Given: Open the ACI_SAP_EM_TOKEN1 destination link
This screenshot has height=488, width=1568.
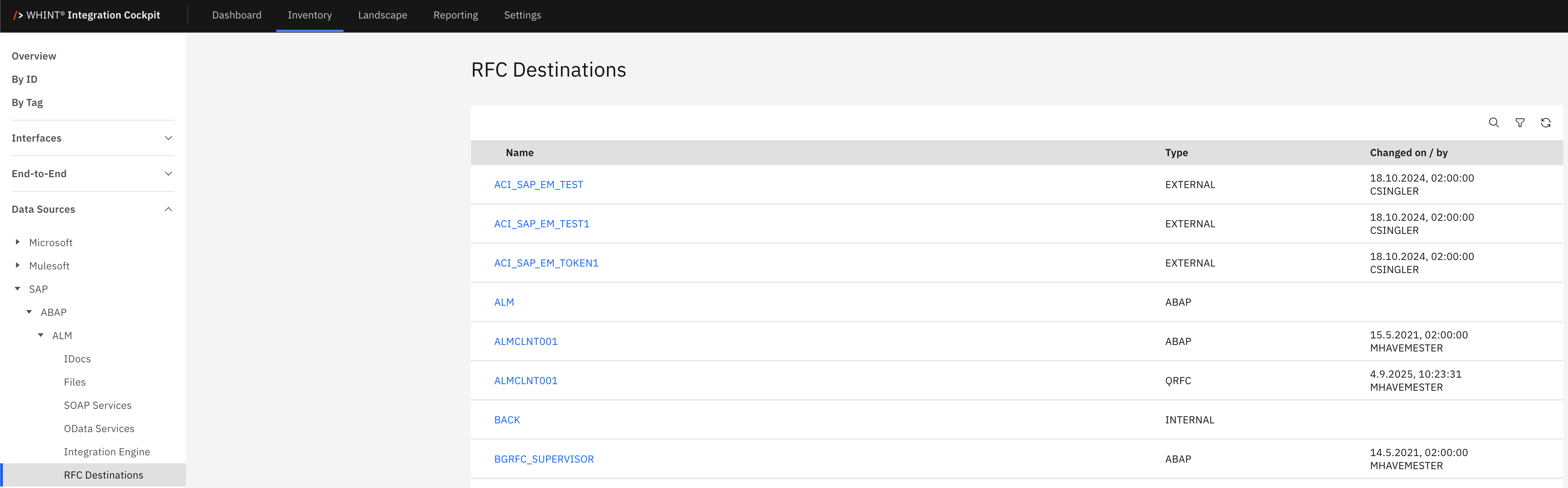Looking at the screenshot, I should 546,263.
